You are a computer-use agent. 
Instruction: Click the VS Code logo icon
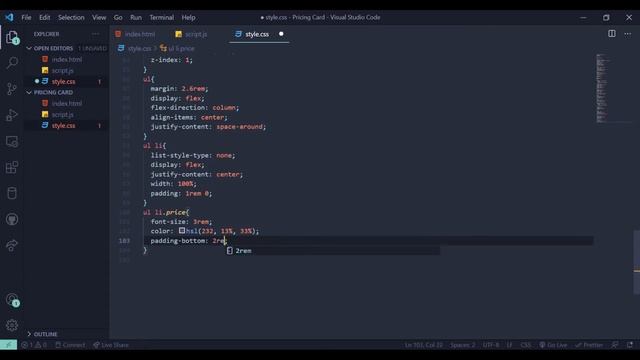[9, 17]
